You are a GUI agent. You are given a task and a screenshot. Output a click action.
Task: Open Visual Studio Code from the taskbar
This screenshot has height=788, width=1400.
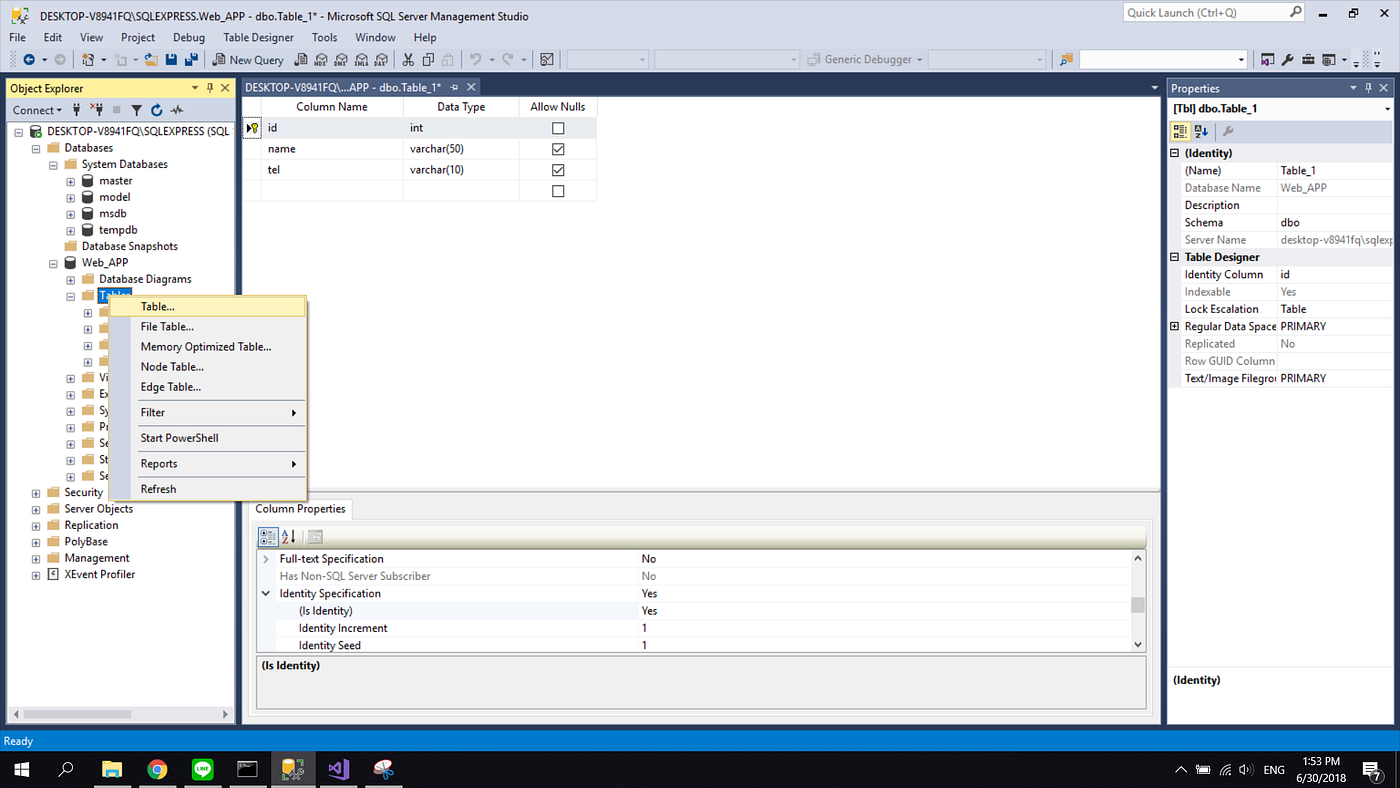point(339,769)
